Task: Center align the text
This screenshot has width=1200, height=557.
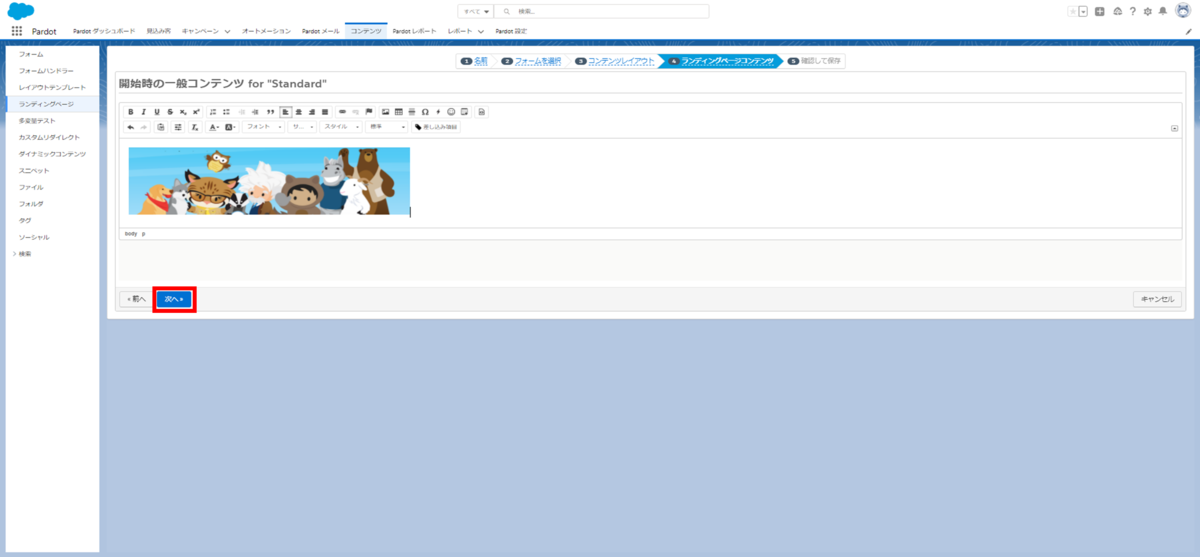Action: tap(298, 112)
